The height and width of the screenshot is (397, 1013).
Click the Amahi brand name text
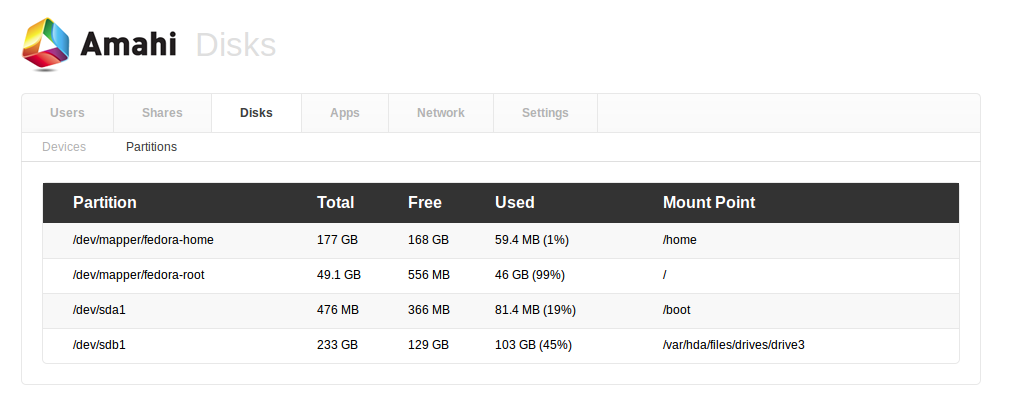[129, 45]
